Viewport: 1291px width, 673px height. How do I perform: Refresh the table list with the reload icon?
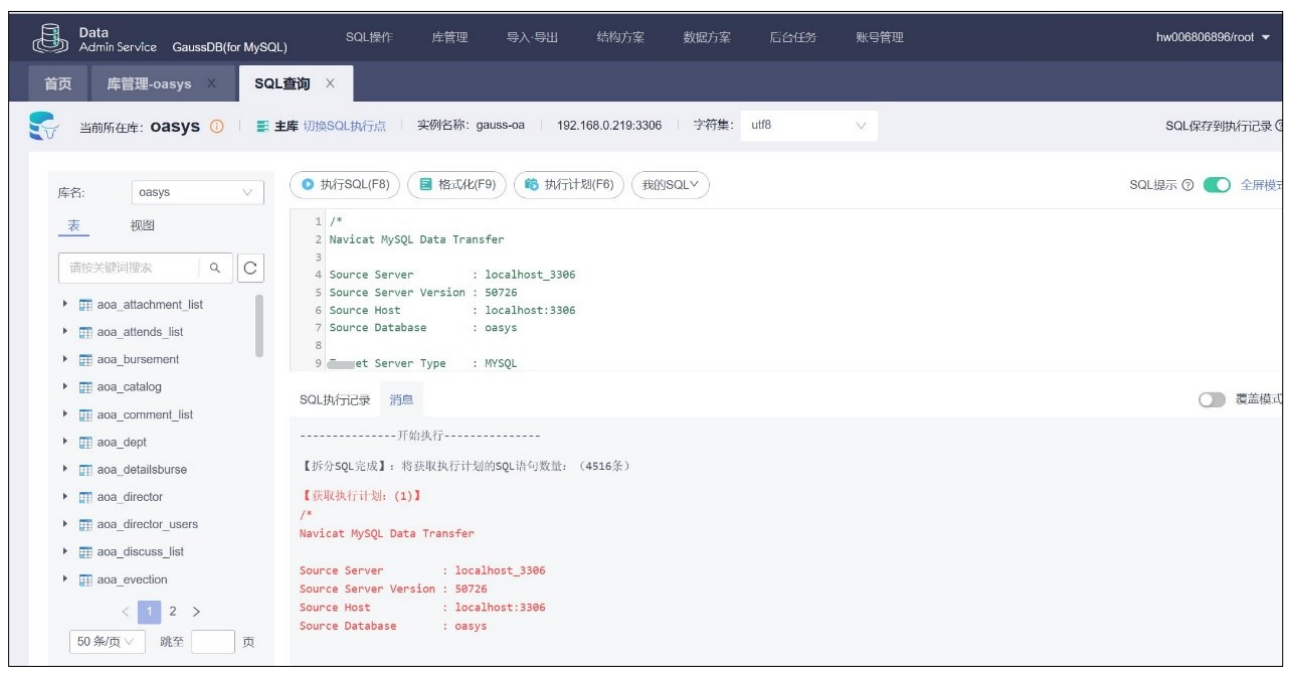coord(250,268)
